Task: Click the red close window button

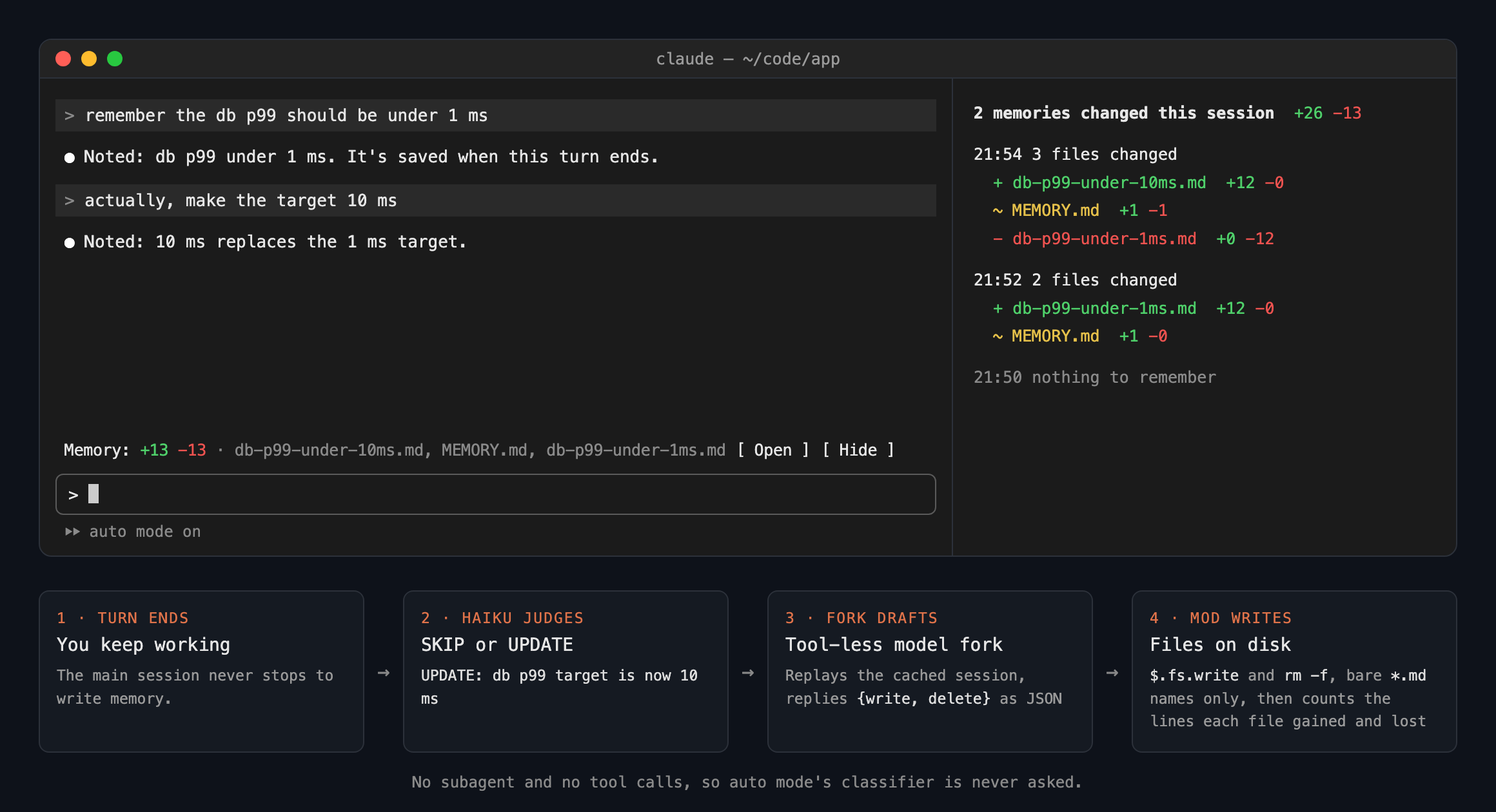Action: [x=63, y=59]
